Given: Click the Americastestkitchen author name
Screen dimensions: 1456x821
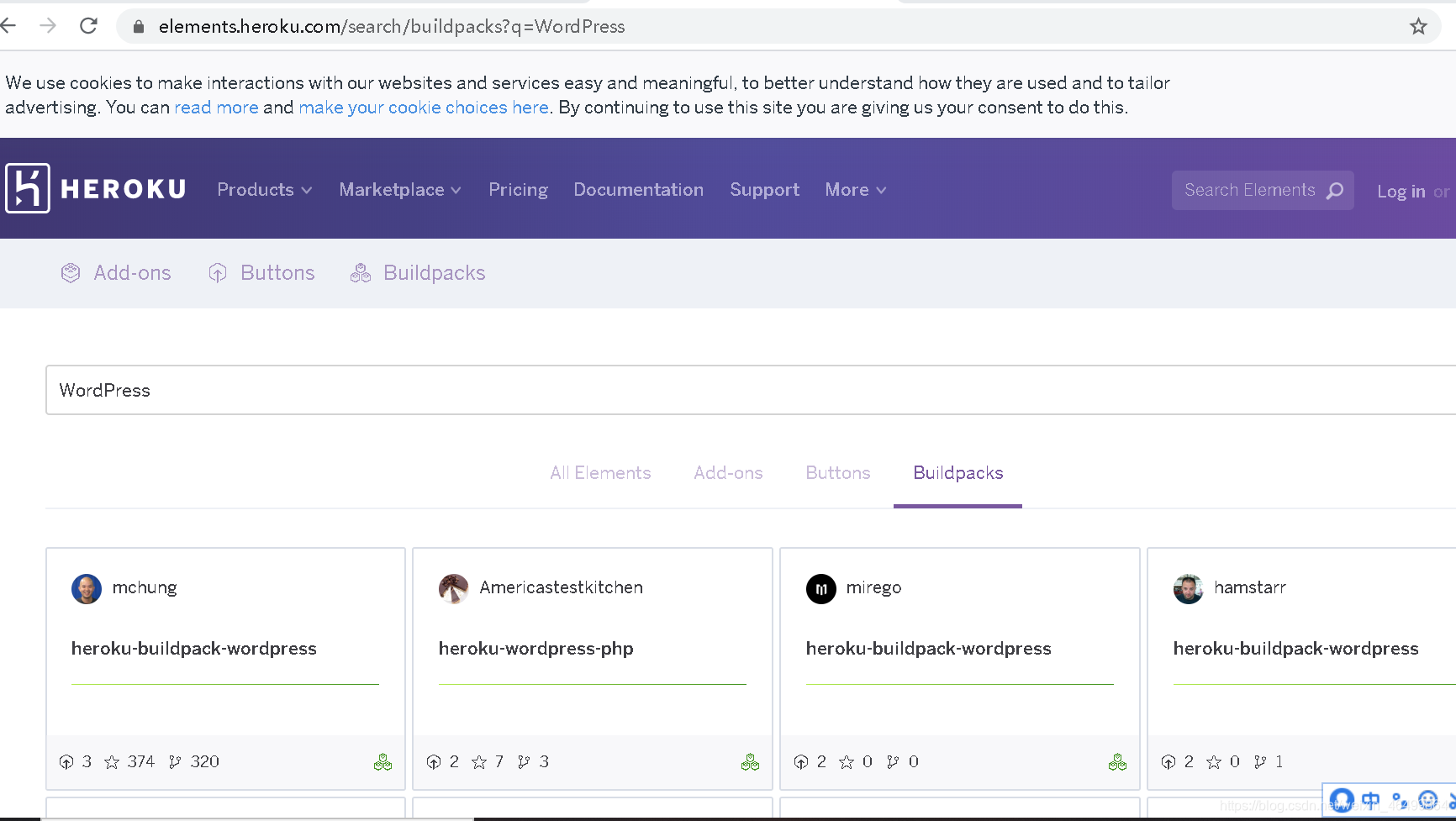Looking at the screenshot, I should coord(562,587).
